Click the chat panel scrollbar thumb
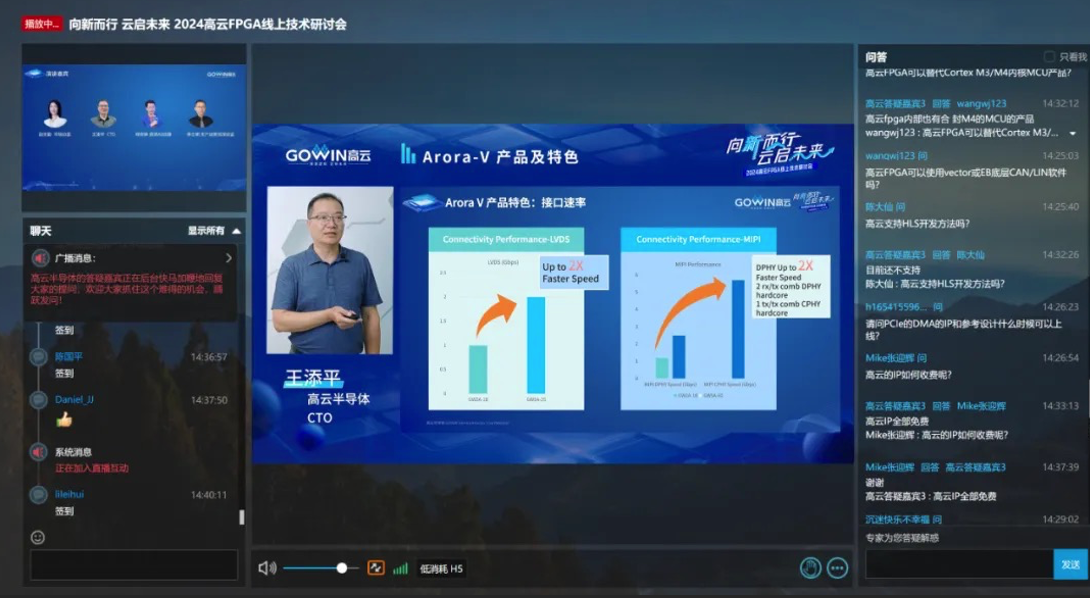 click(x=241, y=517)
